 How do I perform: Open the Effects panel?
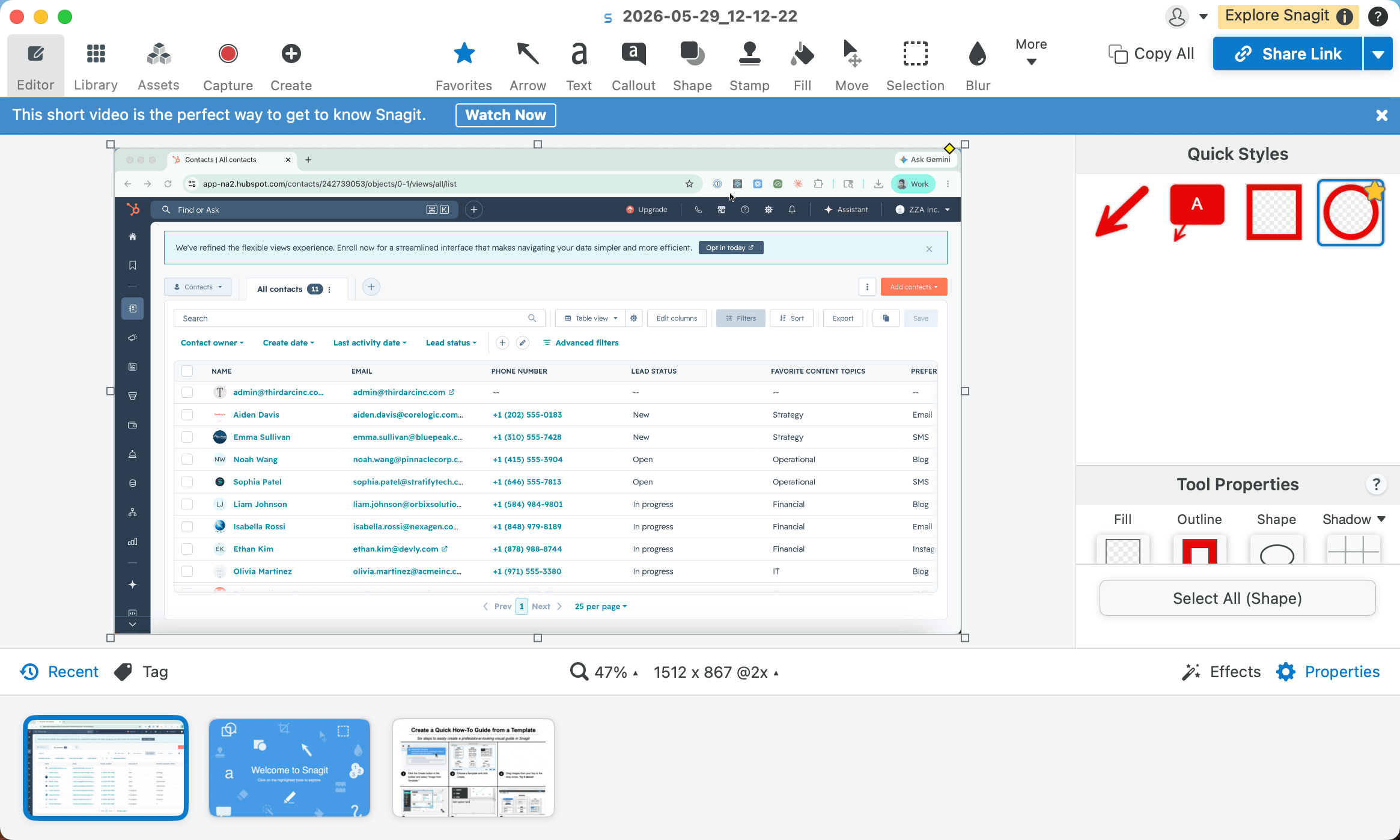pyautogui.click(x=1221, y=672)
